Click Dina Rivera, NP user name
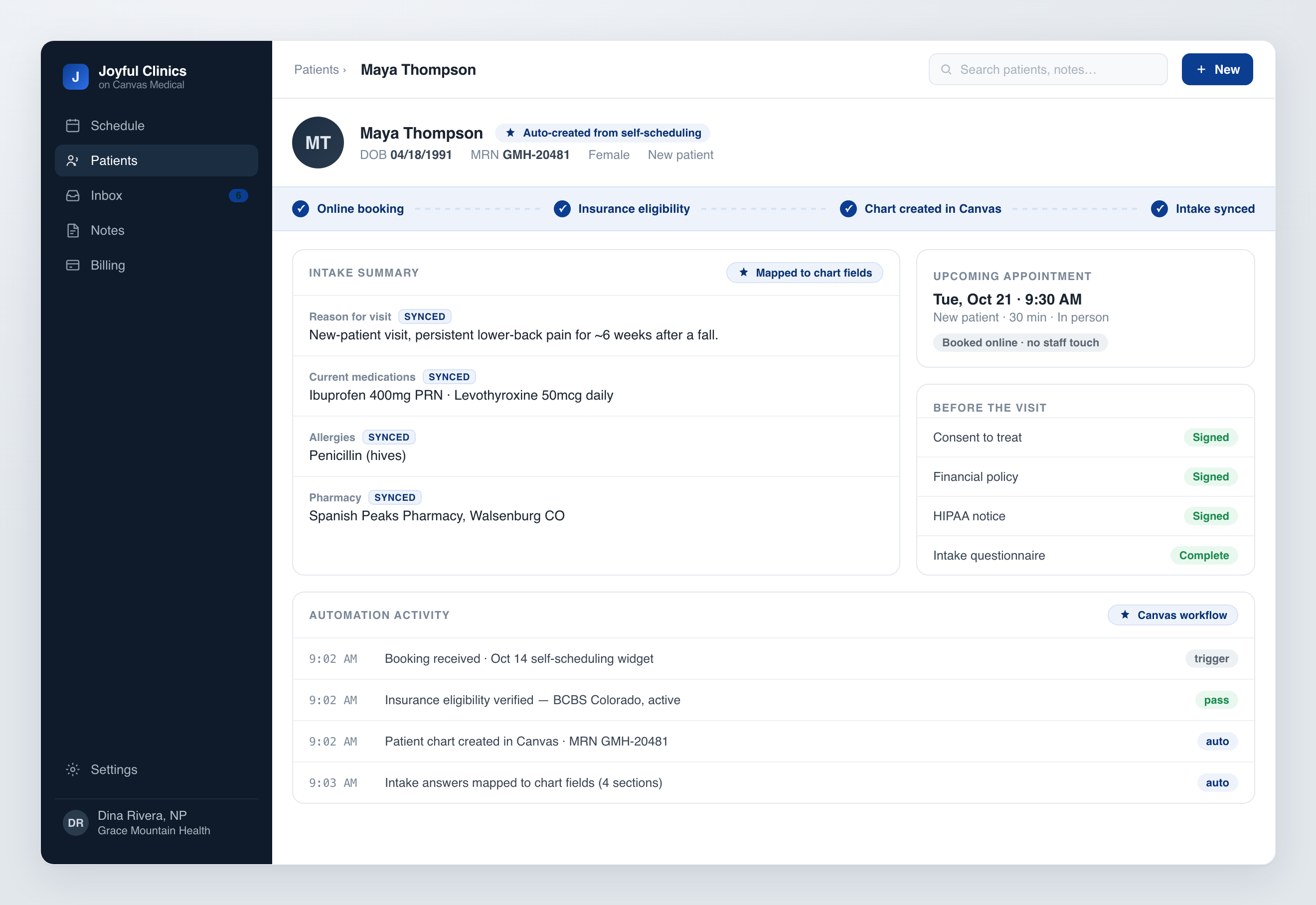 click(142, 815)
